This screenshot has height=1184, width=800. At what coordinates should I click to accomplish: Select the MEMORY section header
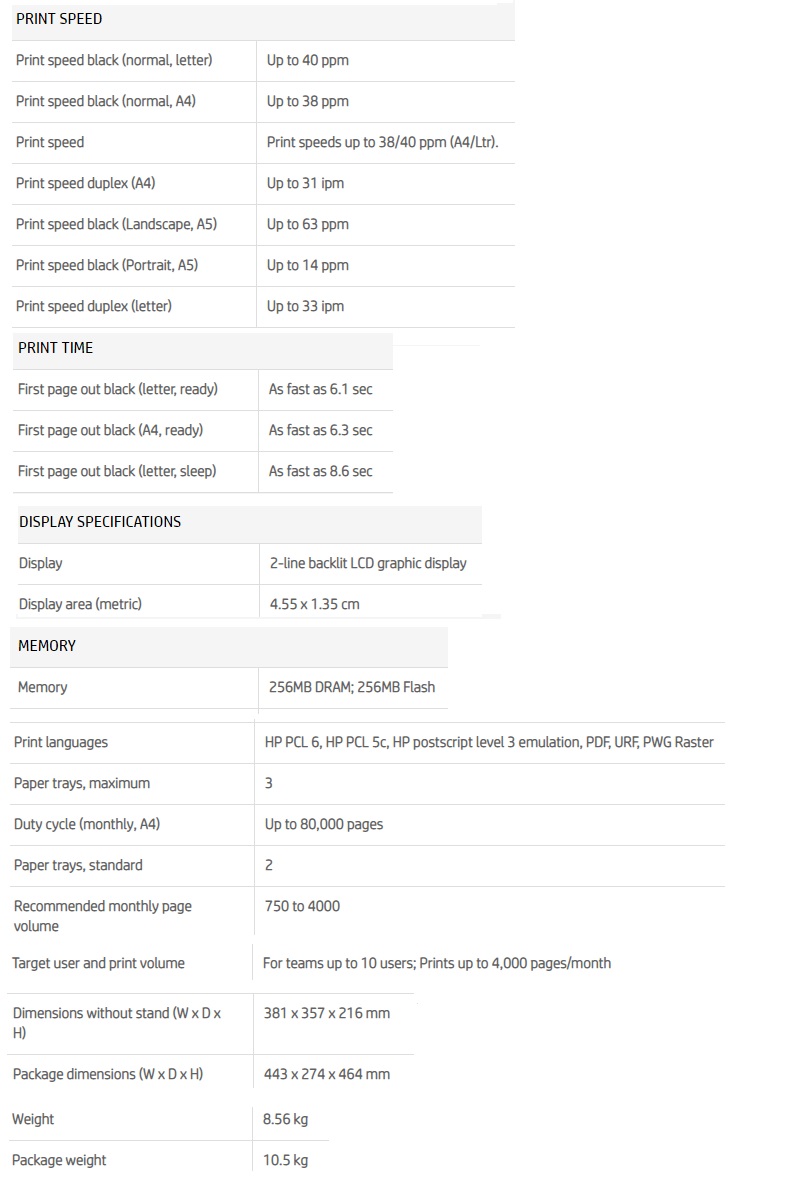[47, 646]
